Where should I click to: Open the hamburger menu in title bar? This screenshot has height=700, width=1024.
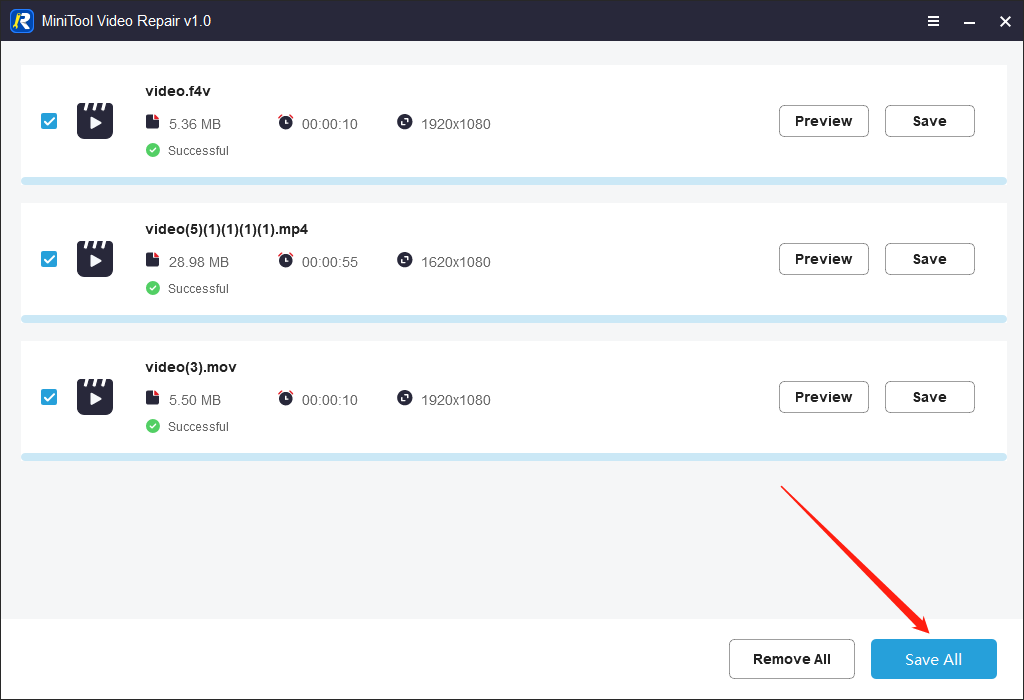(933, 21)
